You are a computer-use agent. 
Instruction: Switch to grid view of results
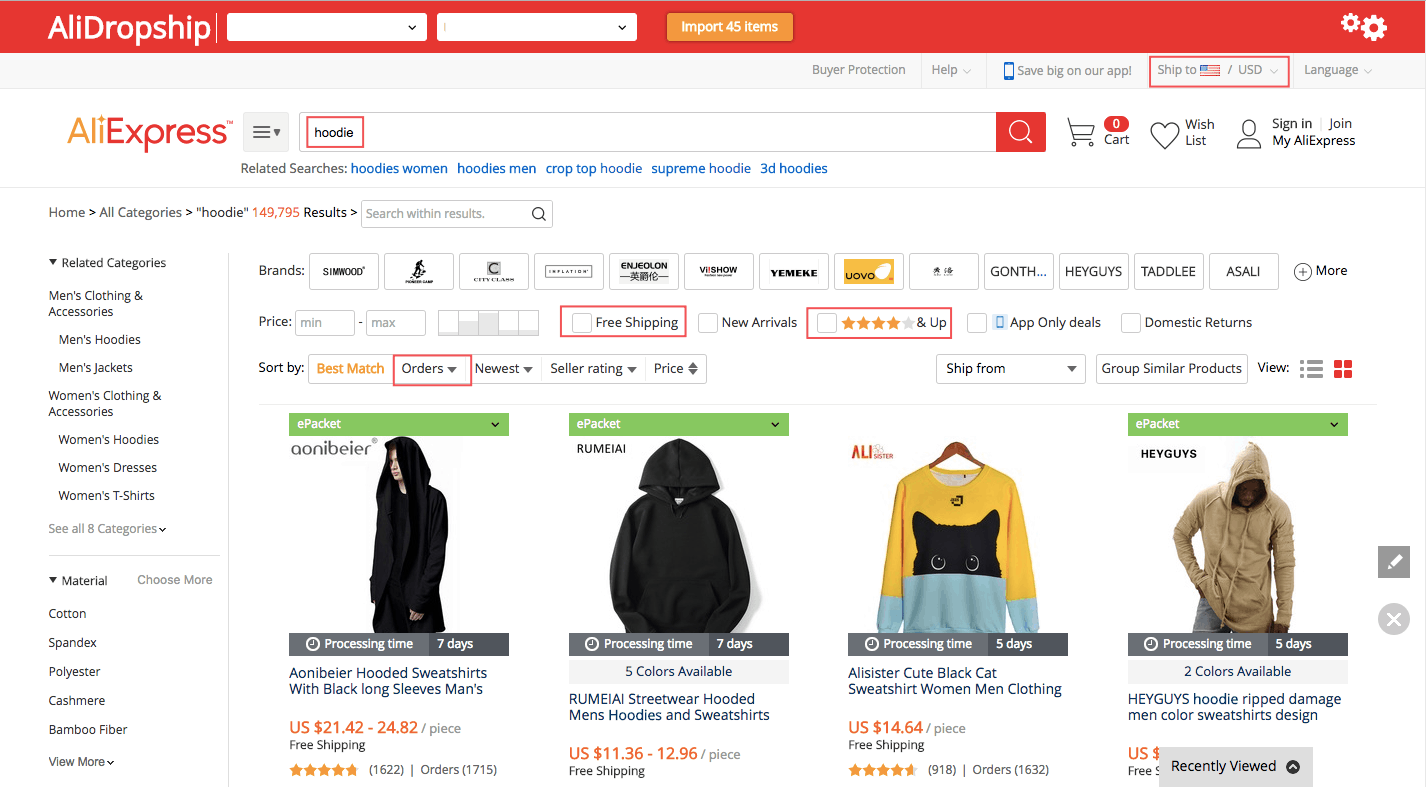point(1343,368)
